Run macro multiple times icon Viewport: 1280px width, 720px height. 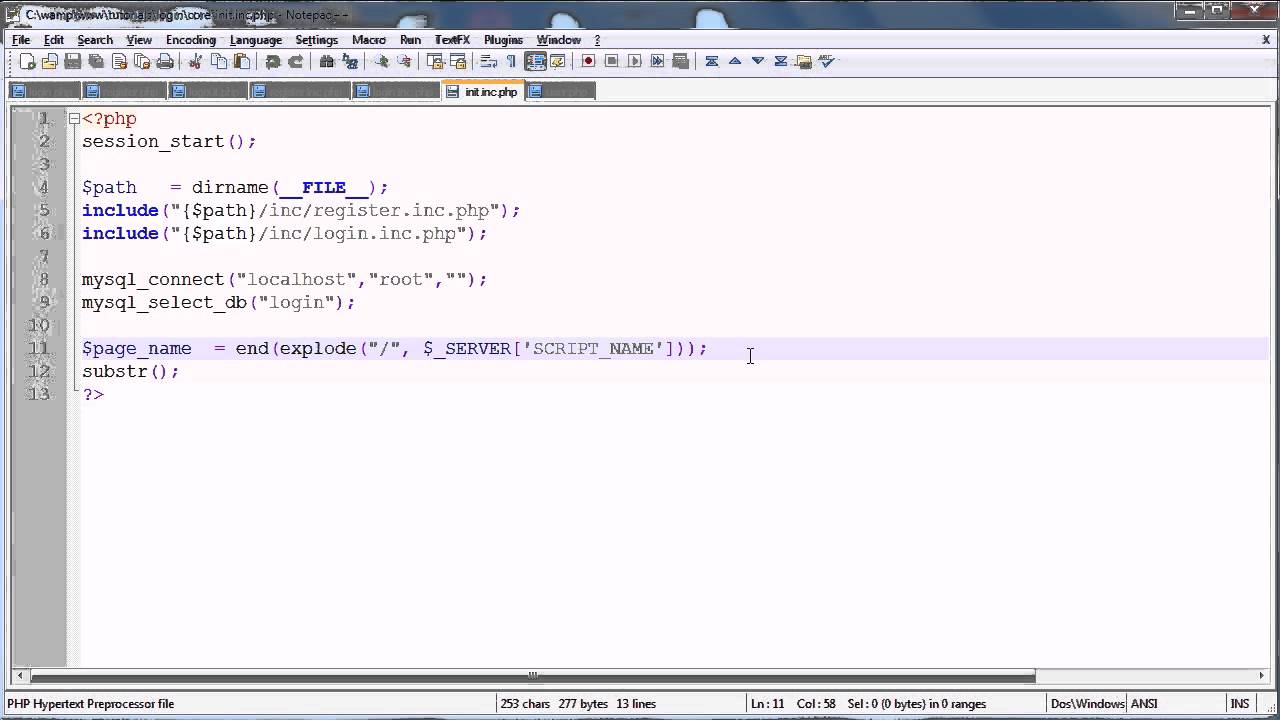click(658, 61)
